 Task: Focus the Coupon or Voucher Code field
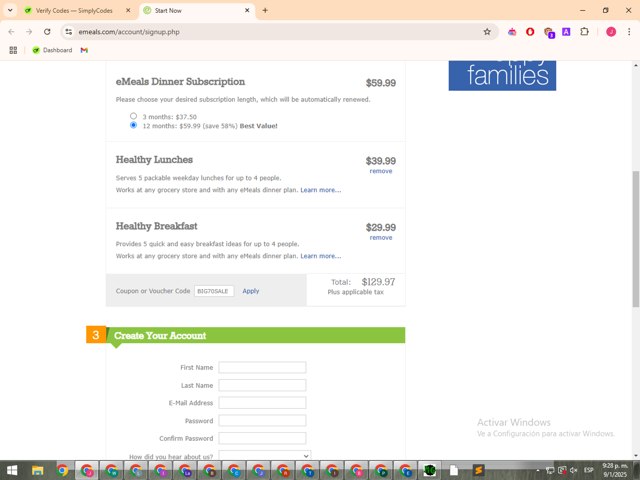coord(214,291)
